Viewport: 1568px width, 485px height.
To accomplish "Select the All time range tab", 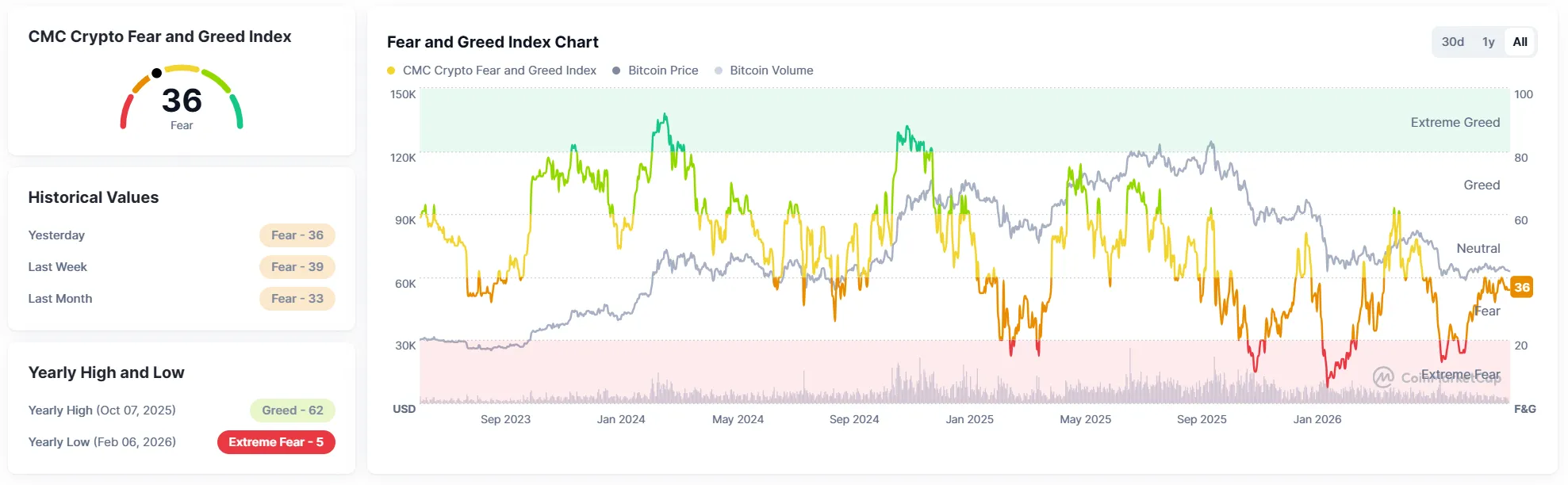I will 1520,42.
